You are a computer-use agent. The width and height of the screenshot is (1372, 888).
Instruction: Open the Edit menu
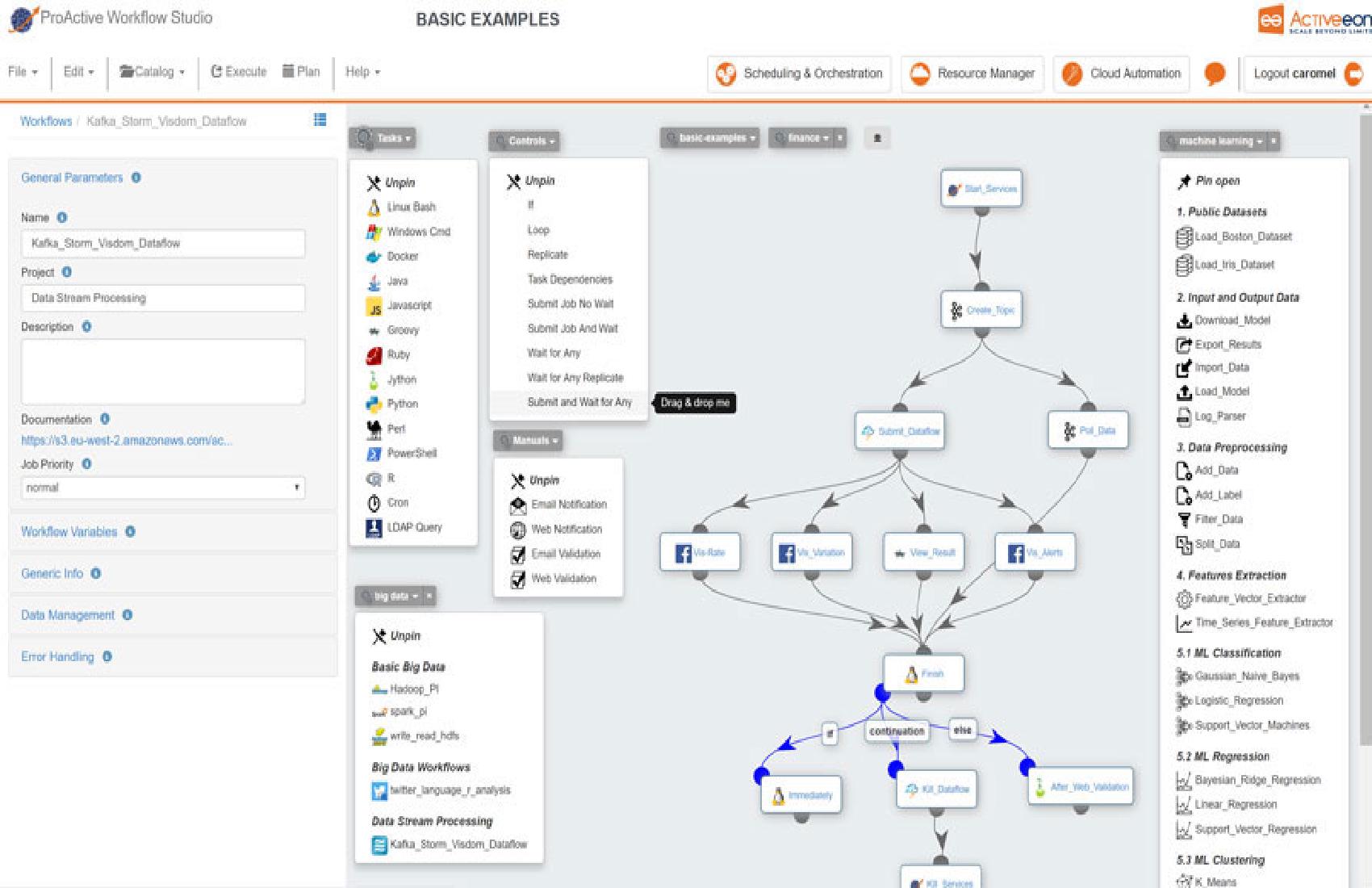(78, 72)
